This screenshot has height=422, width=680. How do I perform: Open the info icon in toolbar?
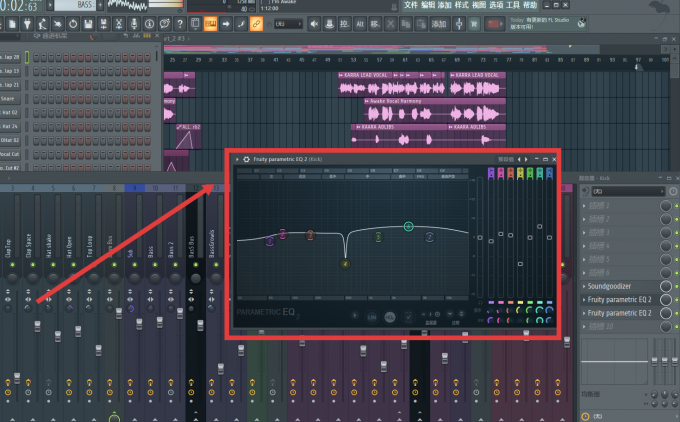149,24
